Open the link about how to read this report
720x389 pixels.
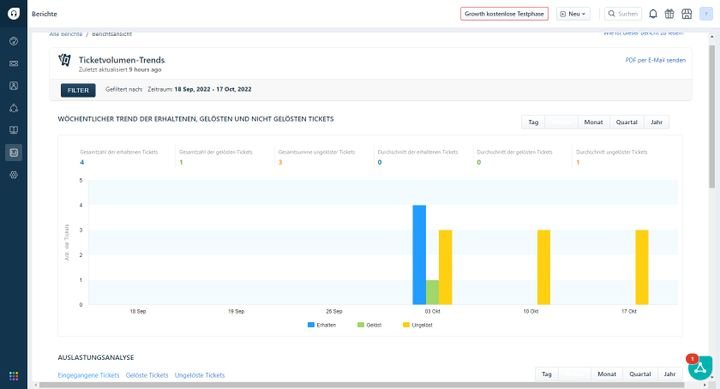(643, 33)
